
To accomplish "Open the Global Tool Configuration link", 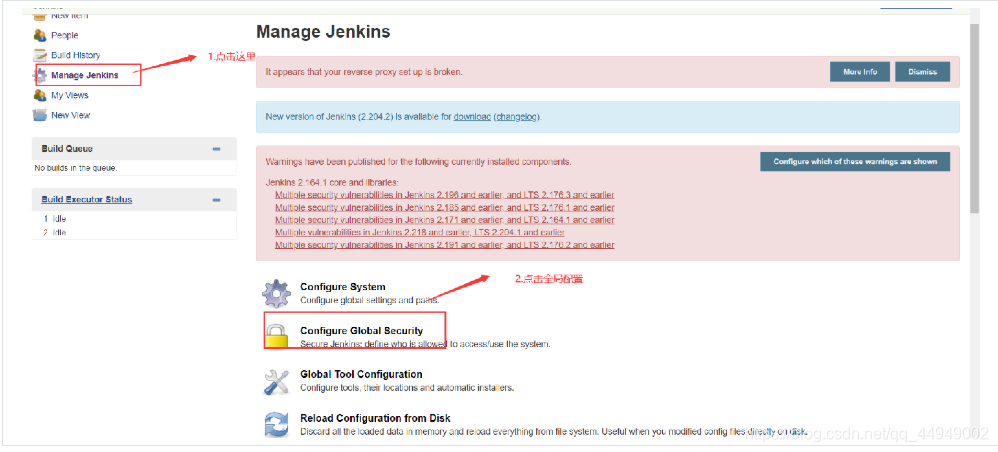I will 361,374.
